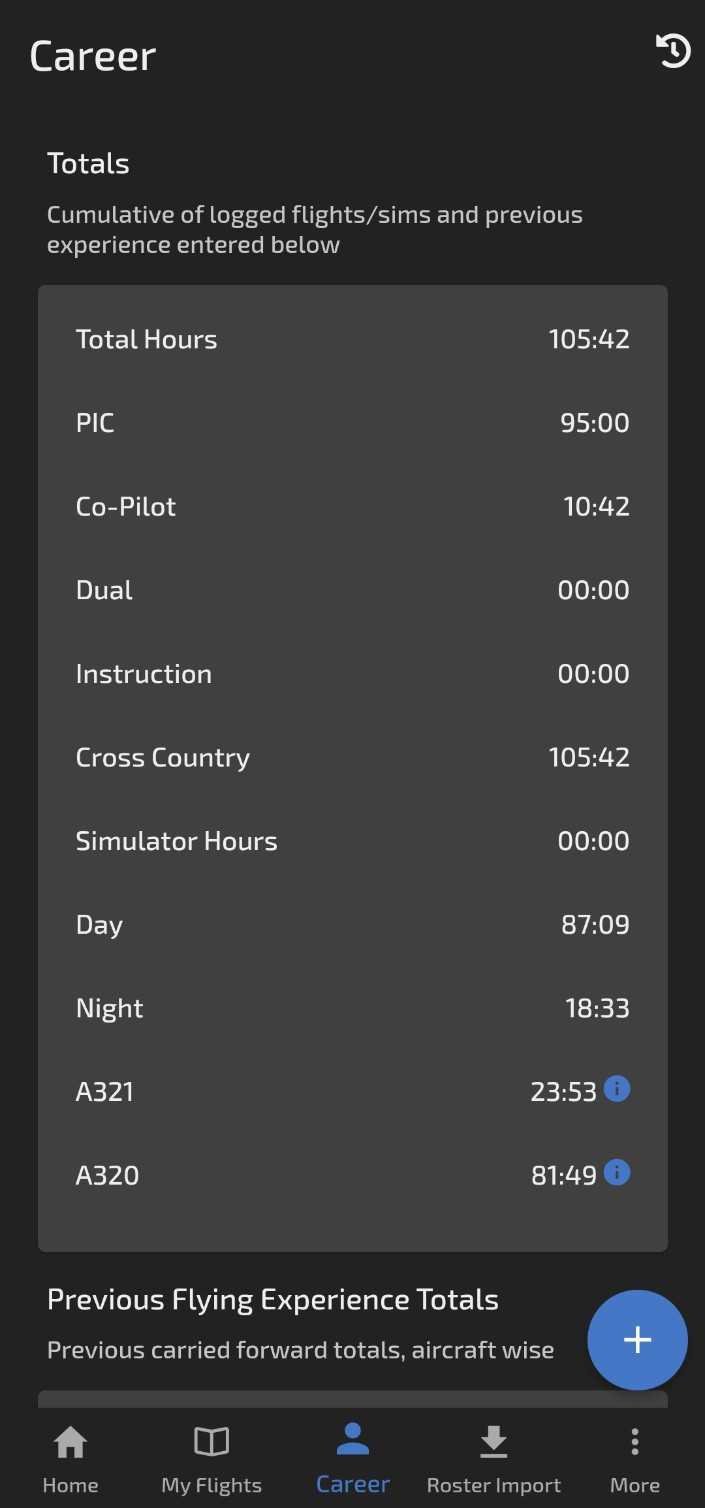Select the PIC hours row

click(353, 423)
